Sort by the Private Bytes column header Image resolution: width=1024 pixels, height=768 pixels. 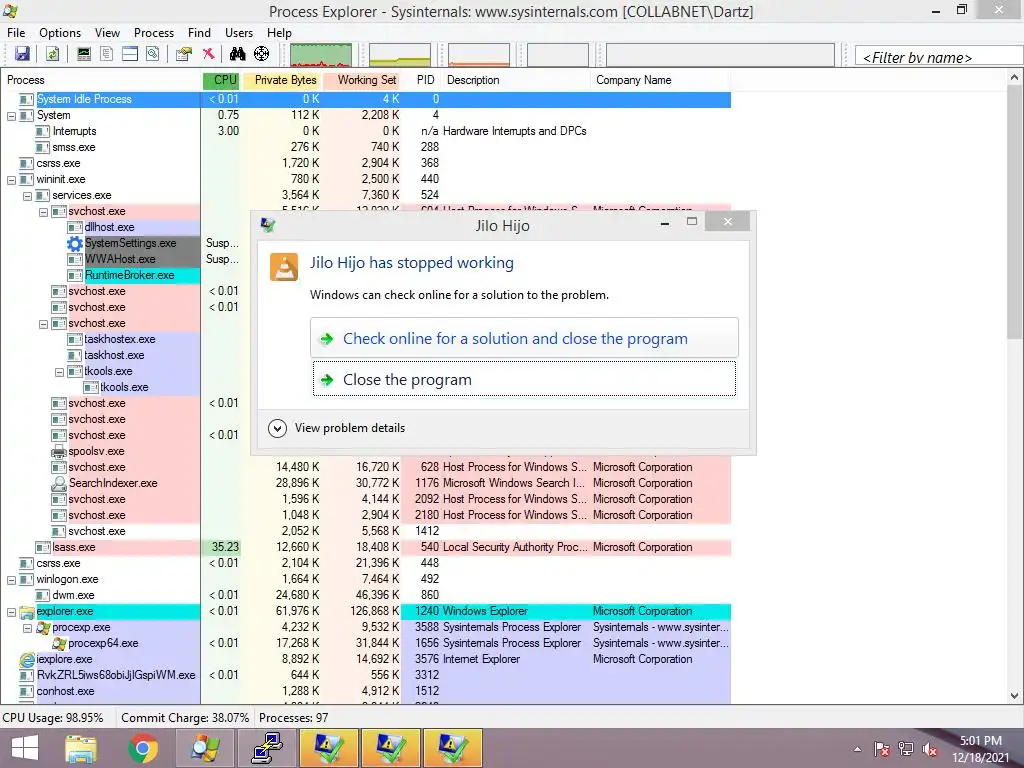[283, 80]
